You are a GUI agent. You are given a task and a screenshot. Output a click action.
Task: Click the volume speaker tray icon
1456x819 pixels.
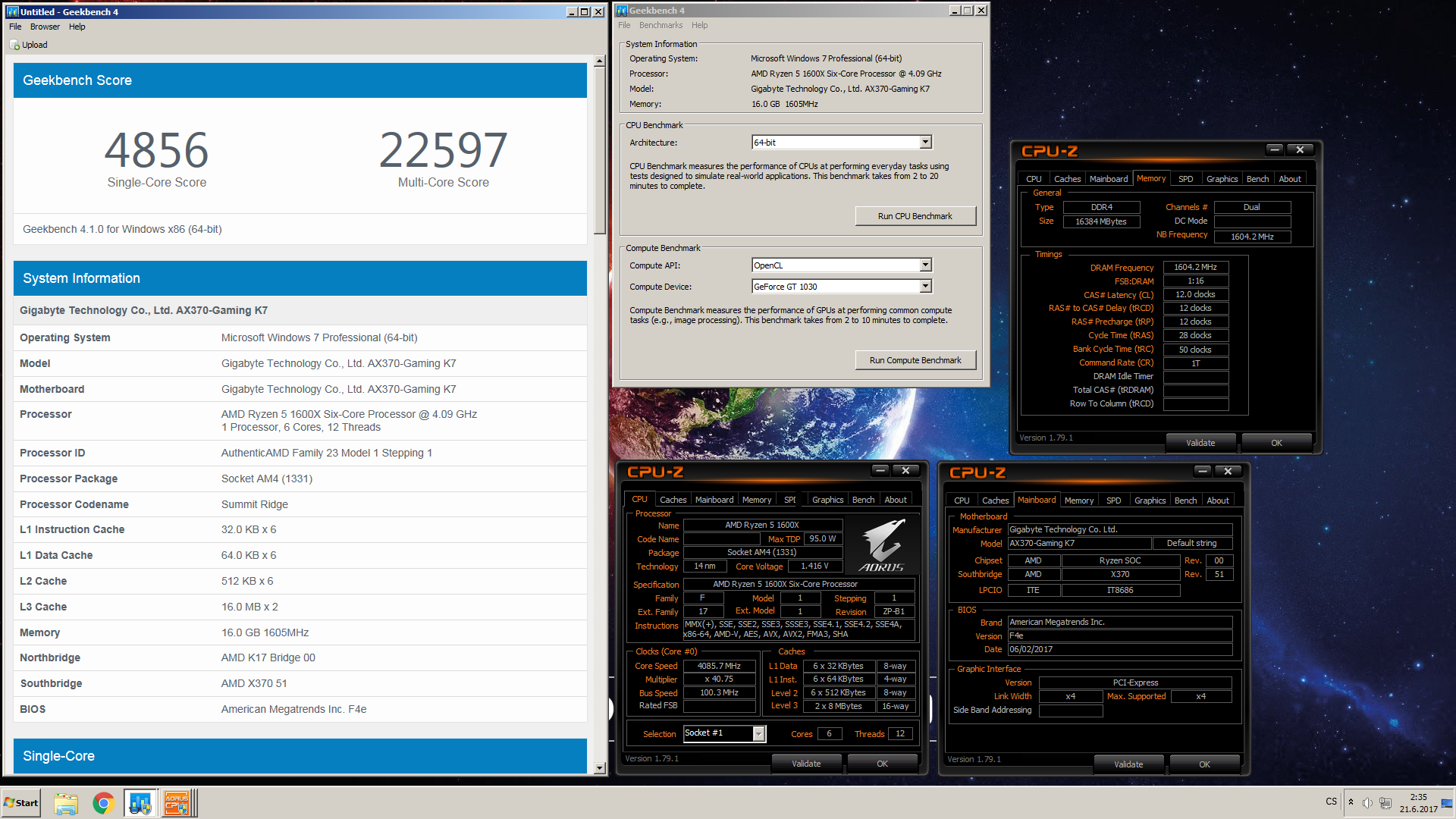point(1367,803)
